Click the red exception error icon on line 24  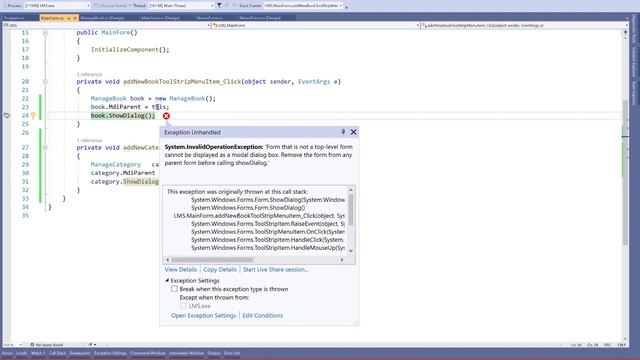(166, 116)
